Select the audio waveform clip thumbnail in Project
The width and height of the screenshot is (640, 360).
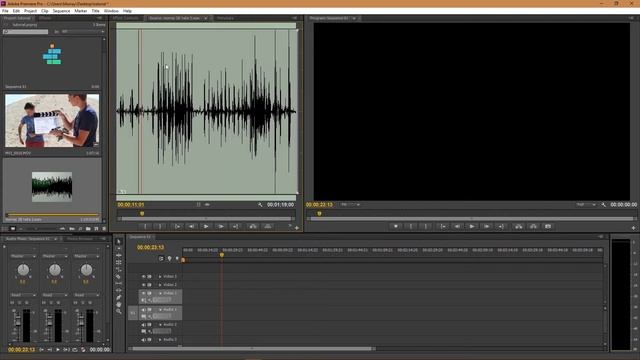pyautogui.click(x=52, y=187)
